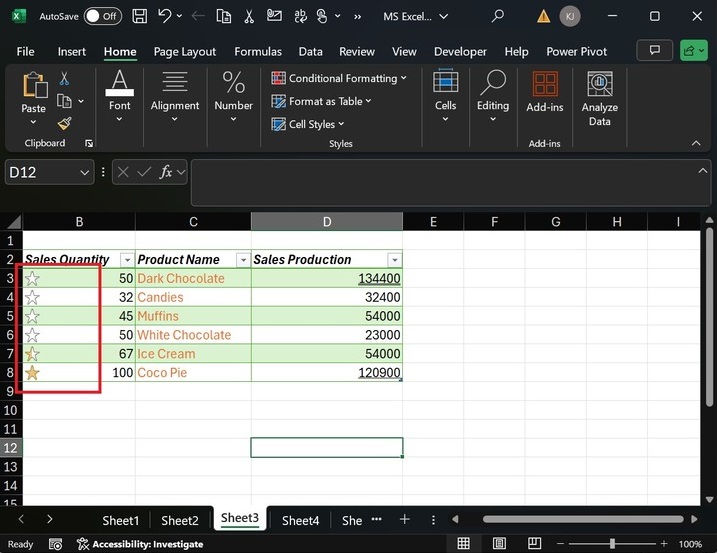This screenshot has width=717, height=553.
Task: Click the Insert Function fx icon
Action: tap(167, 172)
